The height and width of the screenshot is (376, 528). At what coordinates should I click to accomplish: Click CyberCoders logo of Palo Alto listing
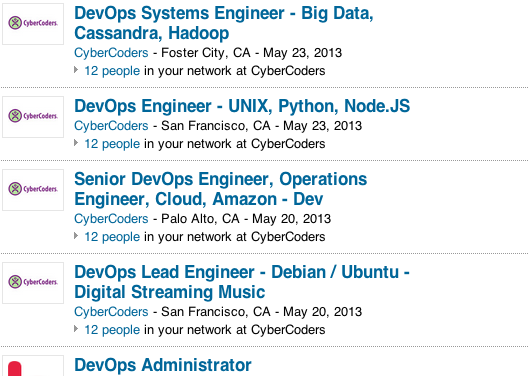coord(33,190)
